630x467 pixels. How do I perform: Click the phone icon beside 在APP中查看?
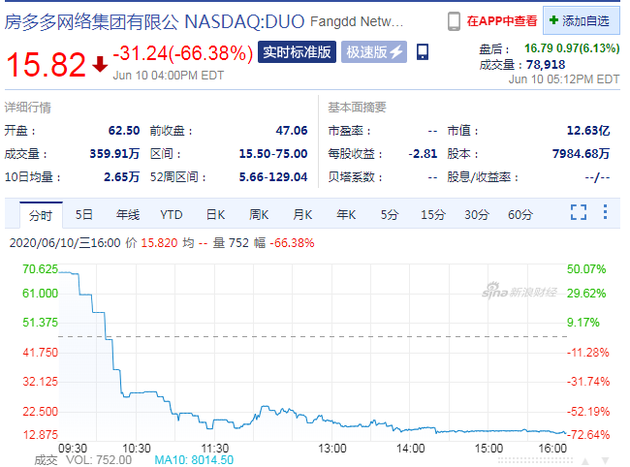(x=454, y=21)
